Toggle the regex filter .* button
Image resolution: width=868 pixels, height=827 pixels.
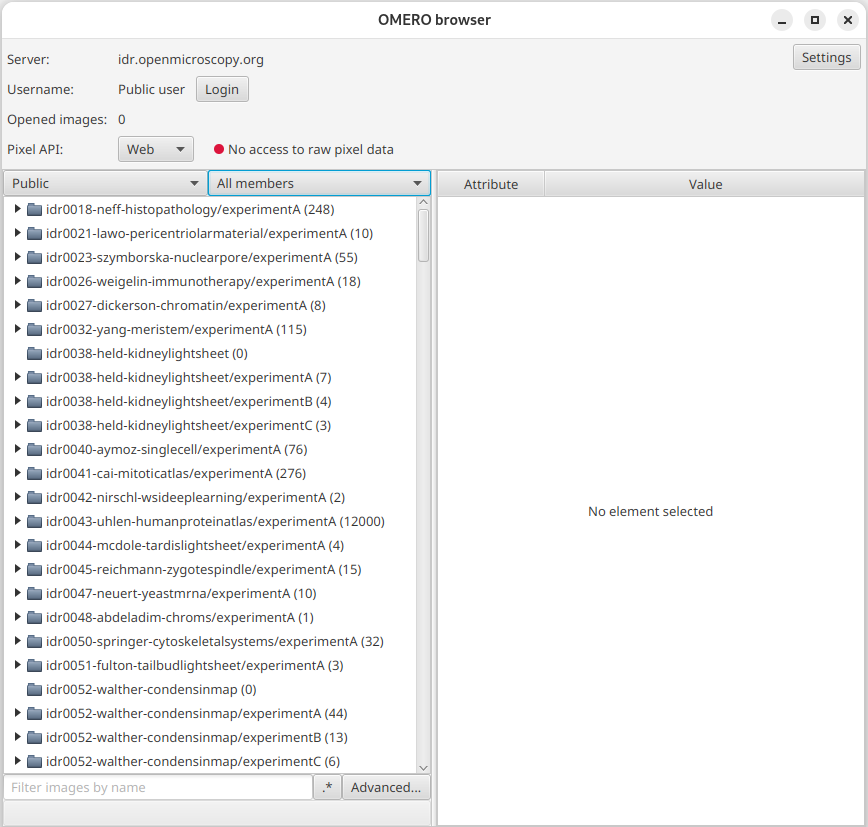click(x=327, y=787)
